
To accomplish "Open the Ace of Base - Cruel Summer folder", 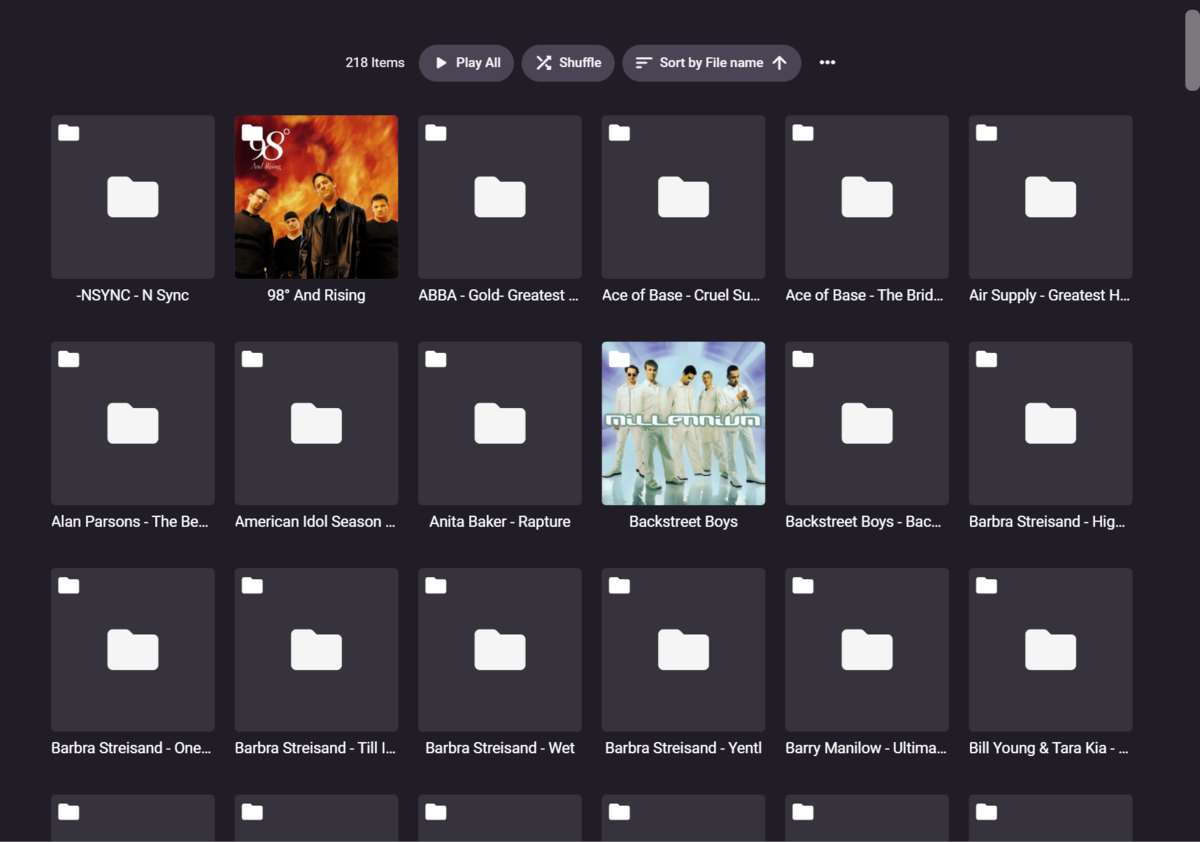I will [x=683, y=198].
